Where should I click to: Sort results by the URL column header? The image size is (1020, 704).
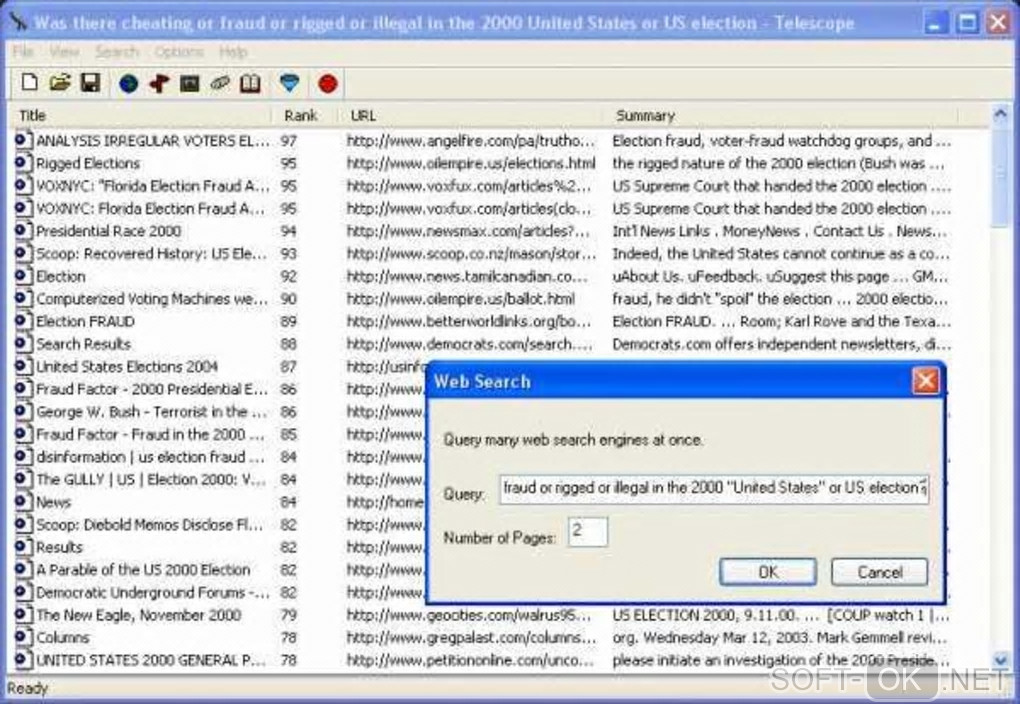(x=471, y=115)
